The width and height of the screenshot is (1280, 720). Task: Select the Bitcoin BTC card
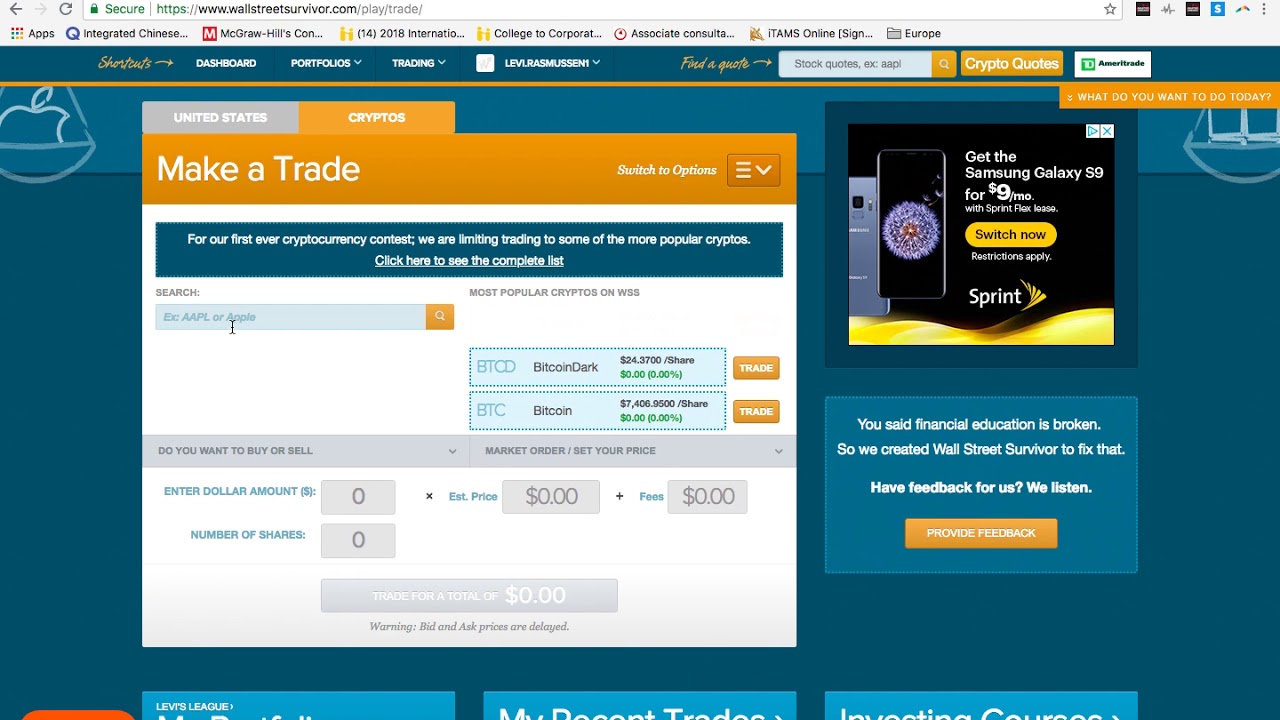coord(598,410)
